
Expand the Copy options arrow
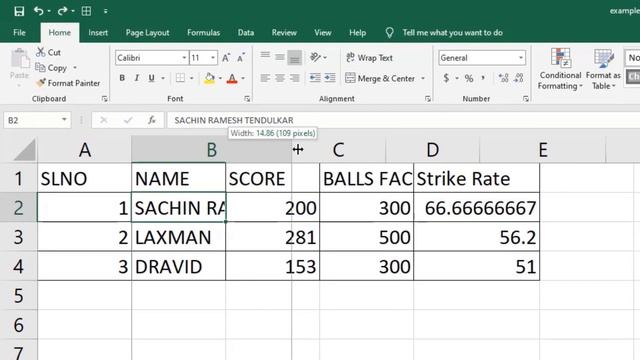pos(75,68)
